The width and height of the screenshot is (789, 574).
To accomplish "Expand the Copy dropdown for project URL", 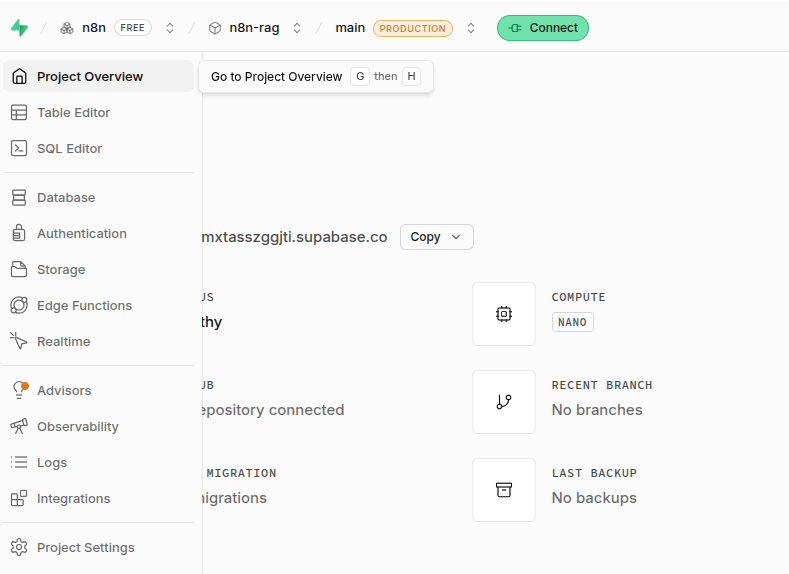I will pos(437,237).
